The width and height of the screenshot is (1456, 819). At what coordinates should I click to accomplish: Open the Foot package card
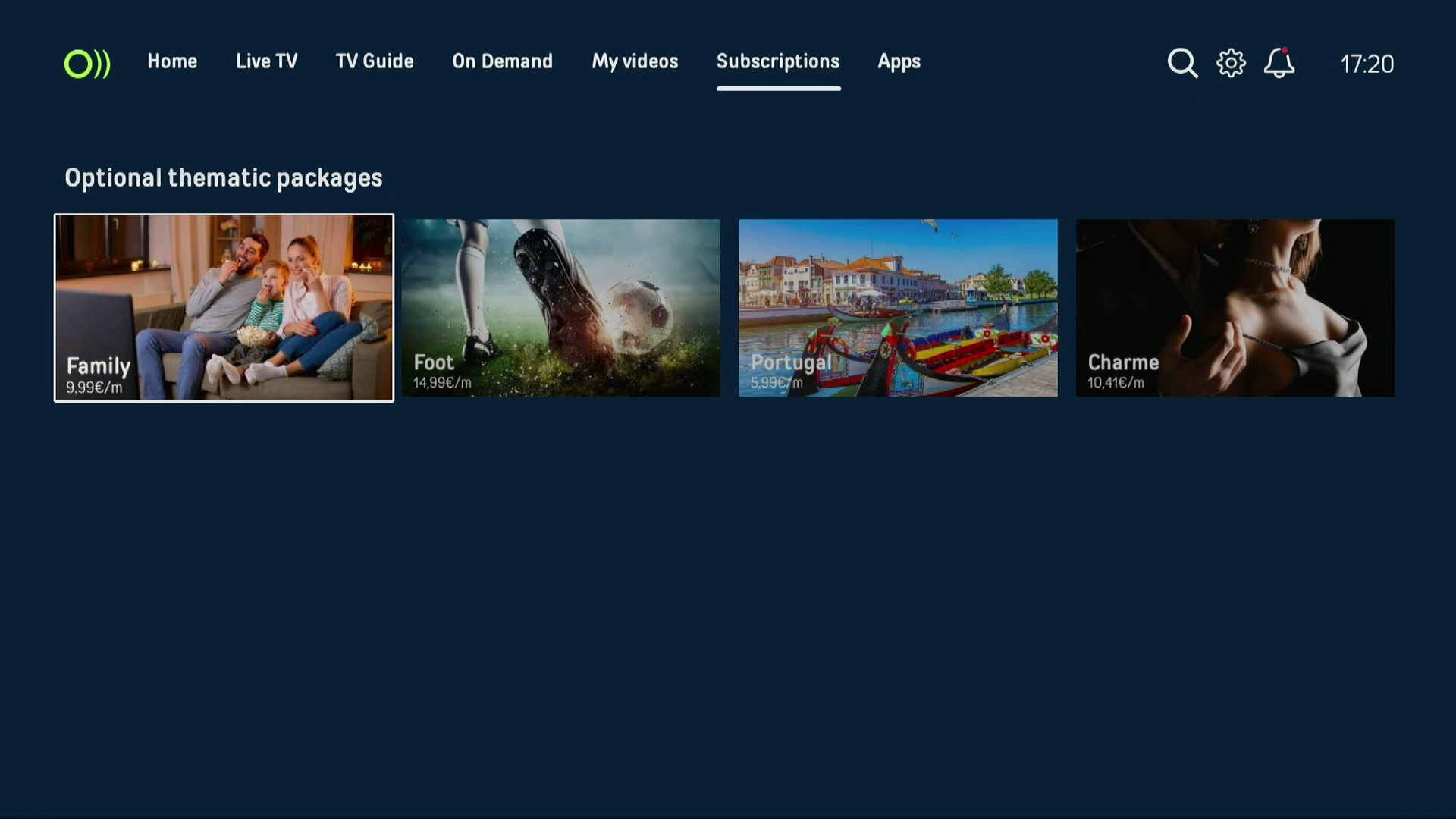tap(561, 308)
